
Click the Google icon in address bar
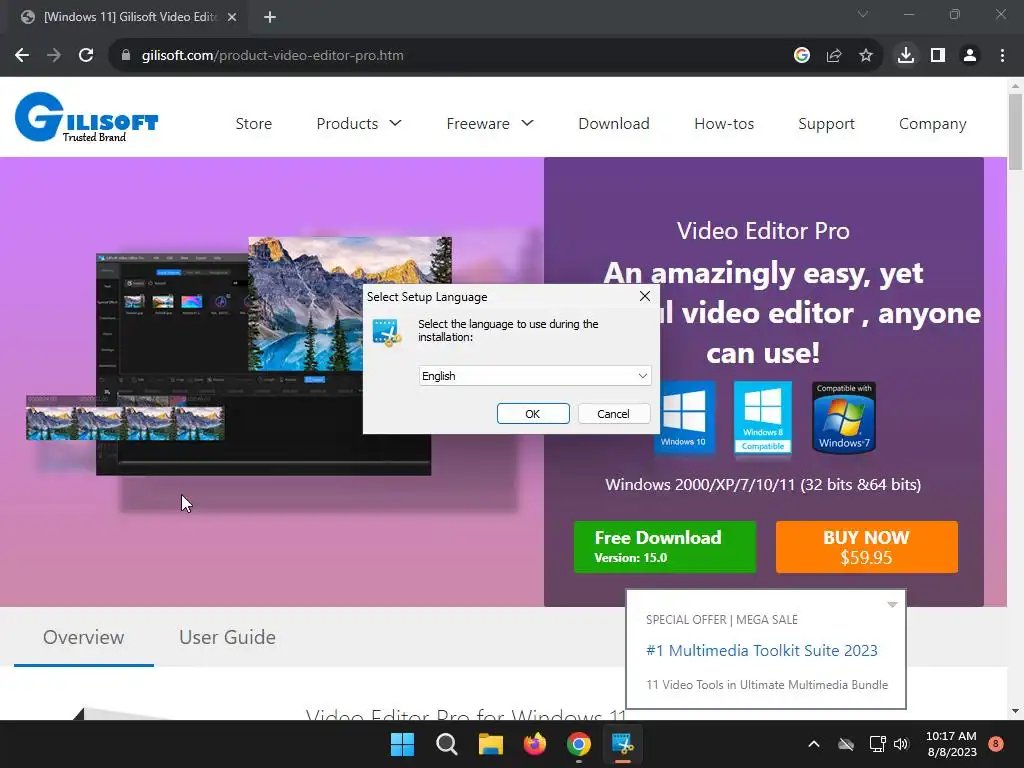coord(802,56)
